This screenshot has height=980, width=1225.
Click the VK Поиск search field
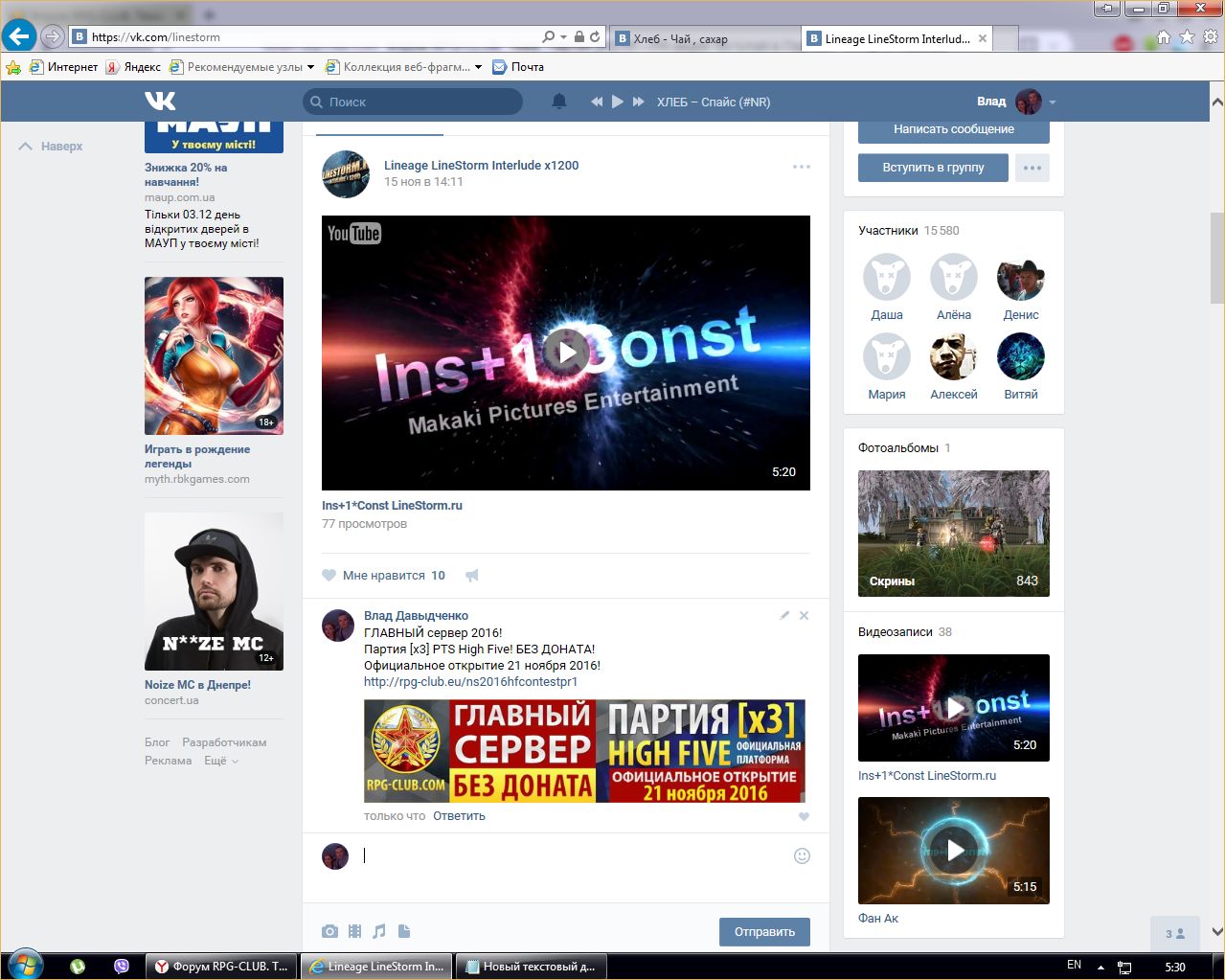tap(413, 102)
